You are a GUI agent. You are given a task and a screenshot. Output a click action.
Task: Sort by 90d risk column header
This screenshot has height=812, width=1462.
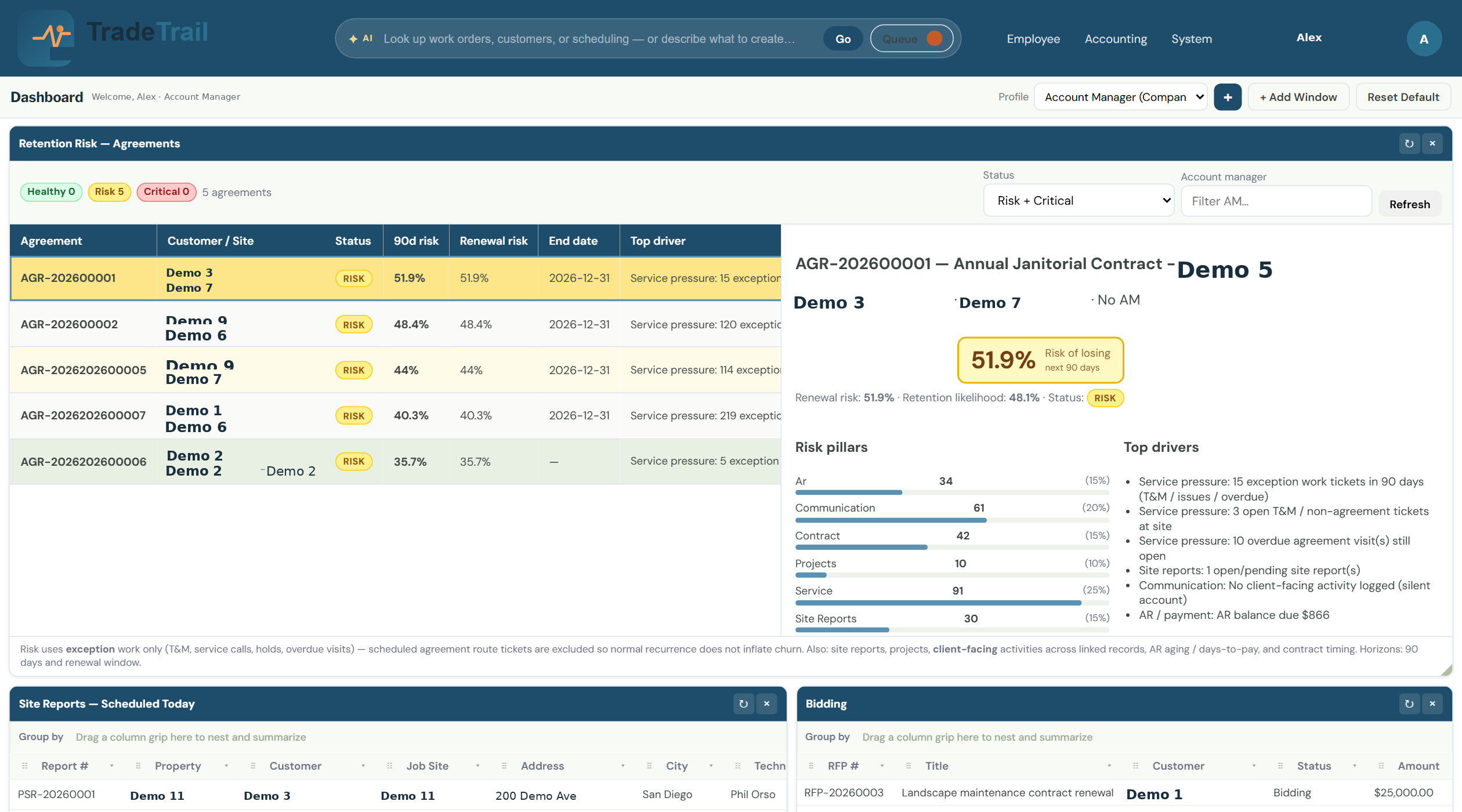click(x=416, y=241)
